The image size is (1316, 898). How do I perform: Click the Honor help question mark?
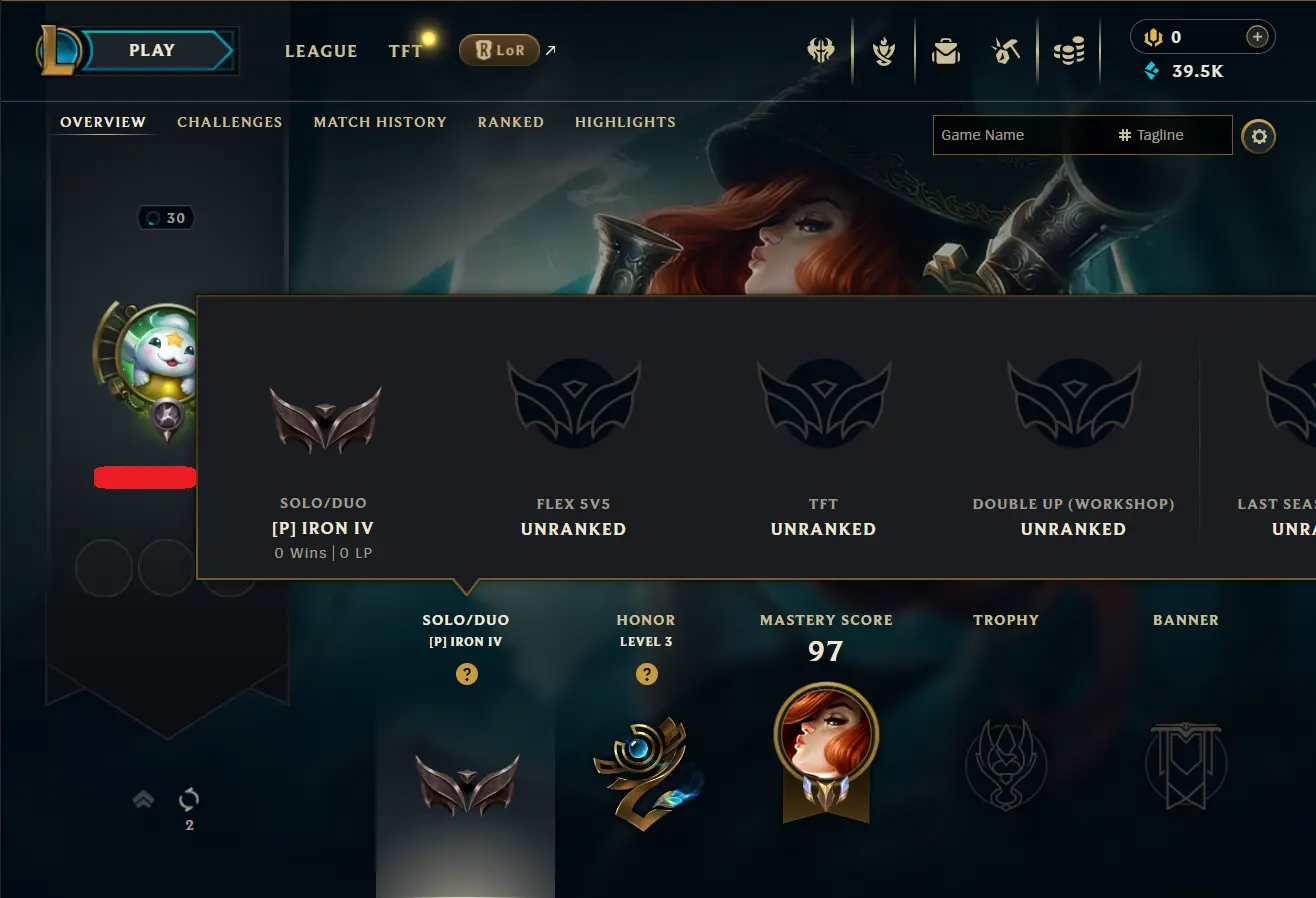(646, 674)
